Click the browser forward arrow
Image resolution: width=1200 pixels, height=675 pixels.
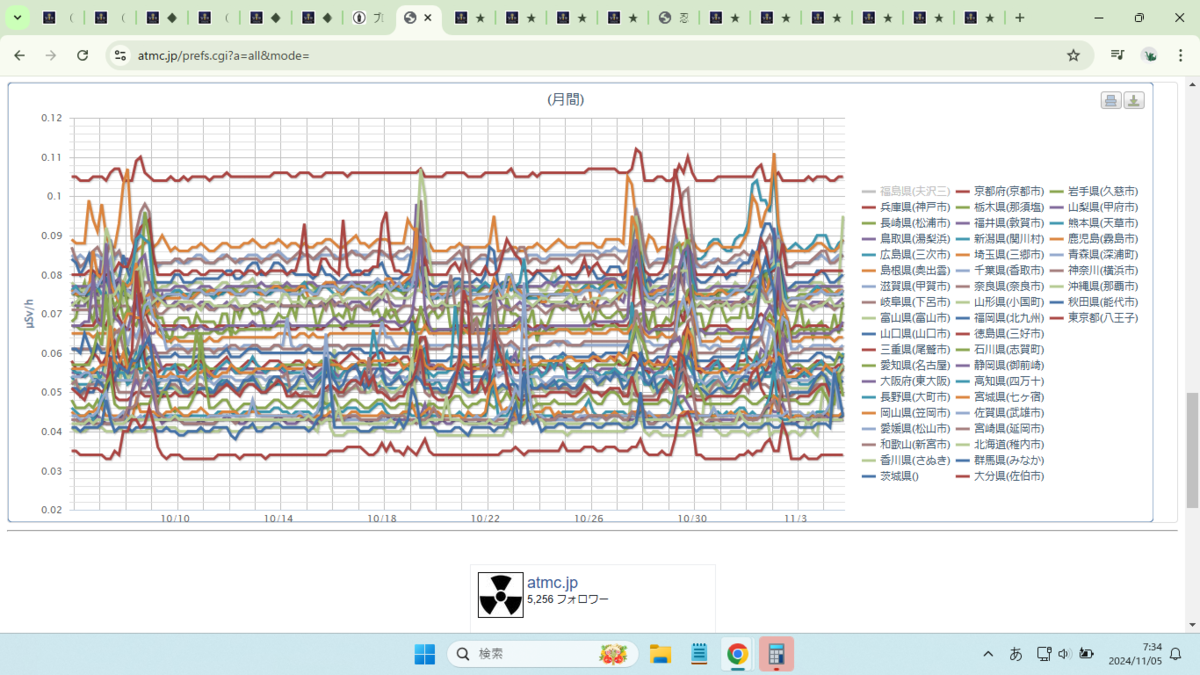(x=51, y=56)
